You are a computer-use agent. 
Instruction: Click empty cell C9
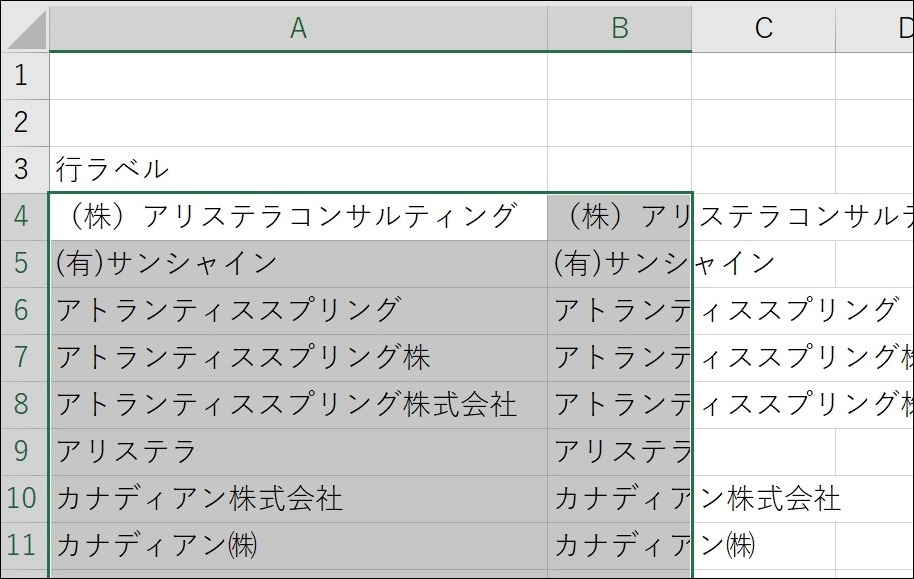point(764,452)
